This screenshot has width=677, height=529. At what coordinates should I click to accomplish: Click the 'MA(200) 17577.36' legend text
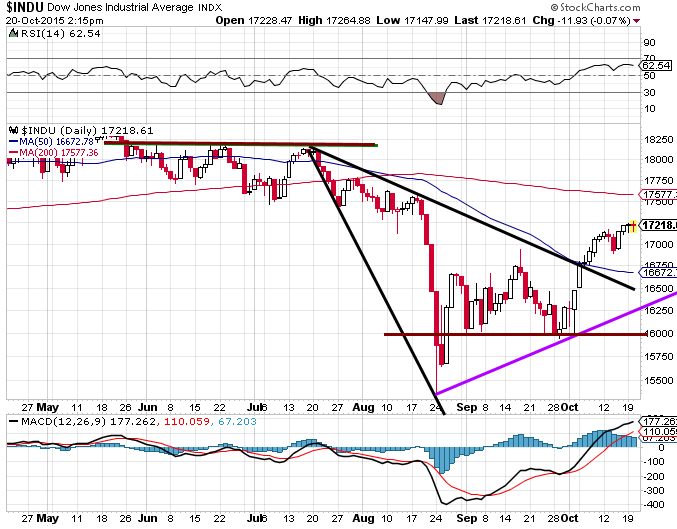pyautogui.click(x=59, y=152)
